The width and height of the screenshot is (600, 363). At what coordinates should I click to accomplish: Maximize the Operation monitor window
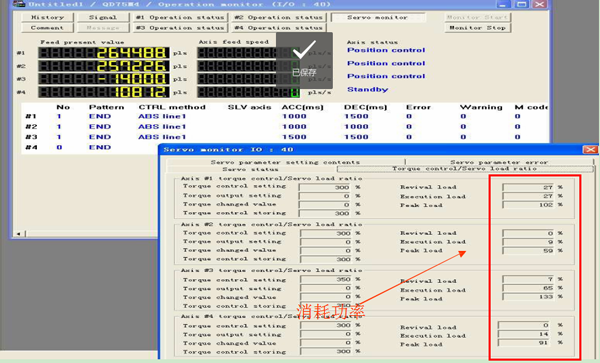[x=521, y=4]
